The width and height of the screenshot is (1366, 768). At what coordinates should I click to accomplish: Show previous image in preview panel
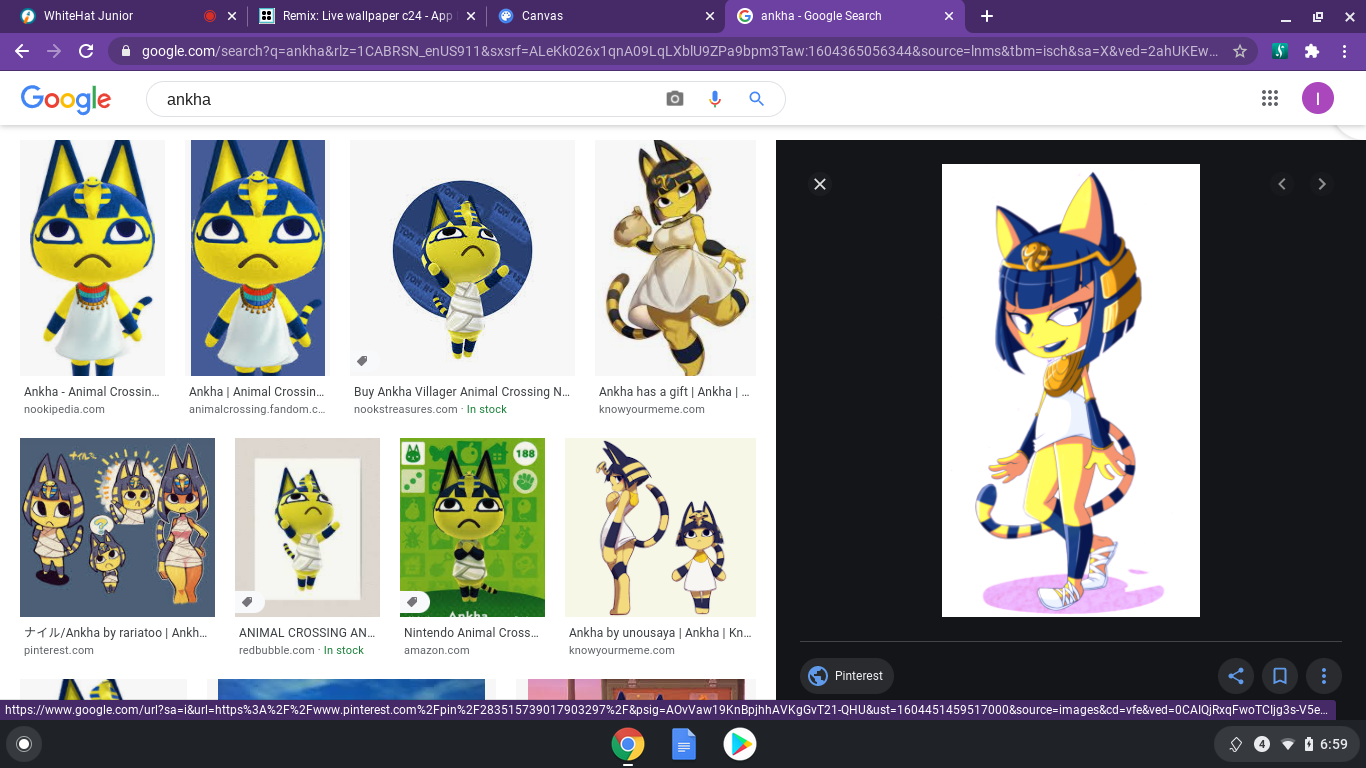[x=1282, y=184]
